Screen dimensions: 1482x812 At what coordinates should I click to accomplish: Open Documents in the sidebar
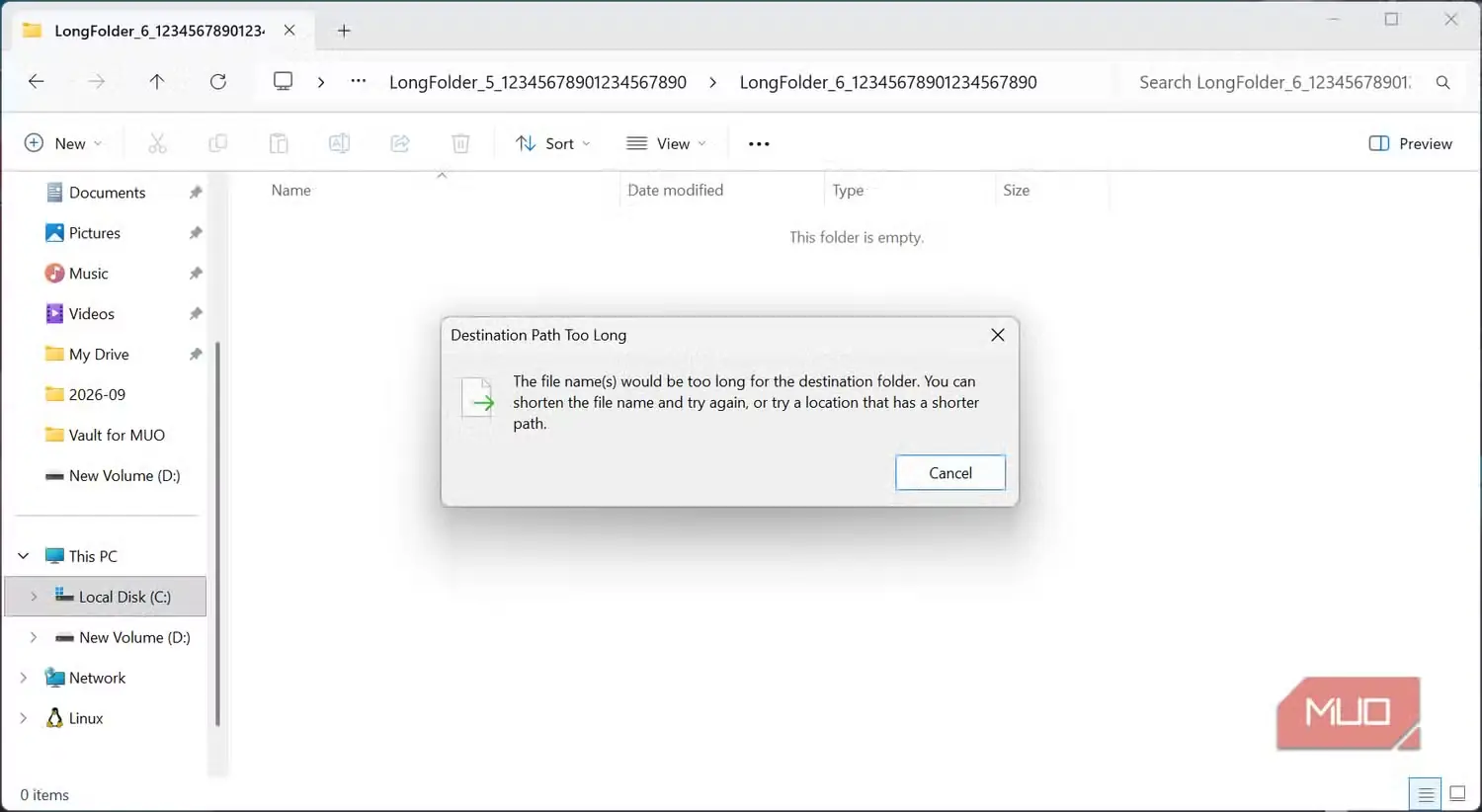pos(108,193)
